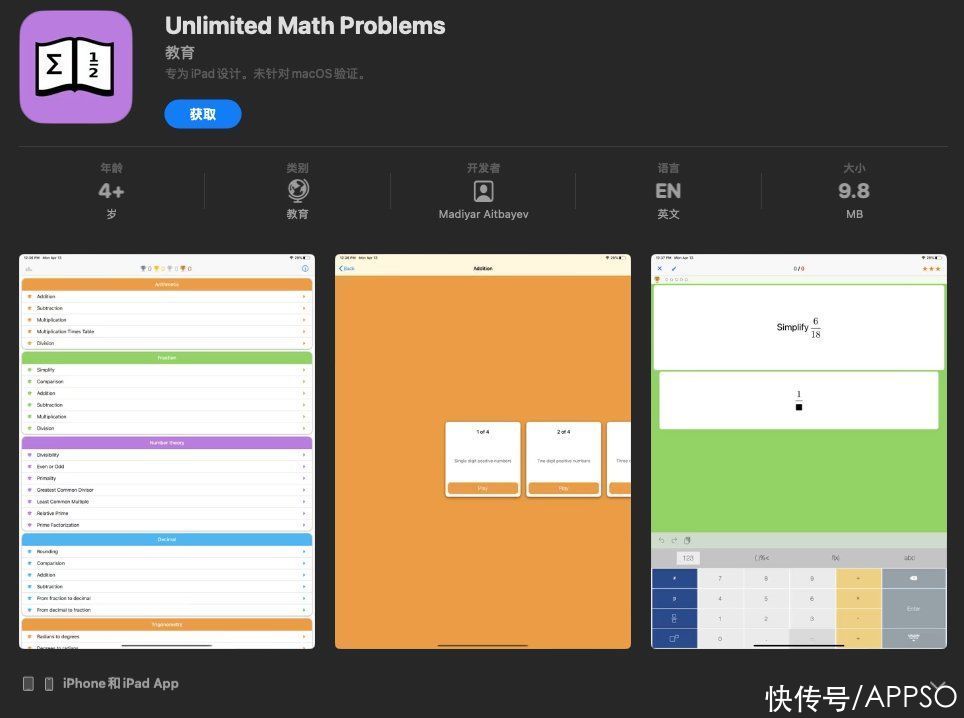
Task: Open developer Madiyar Aitbayev's name
Action: [x=484, y=214]
